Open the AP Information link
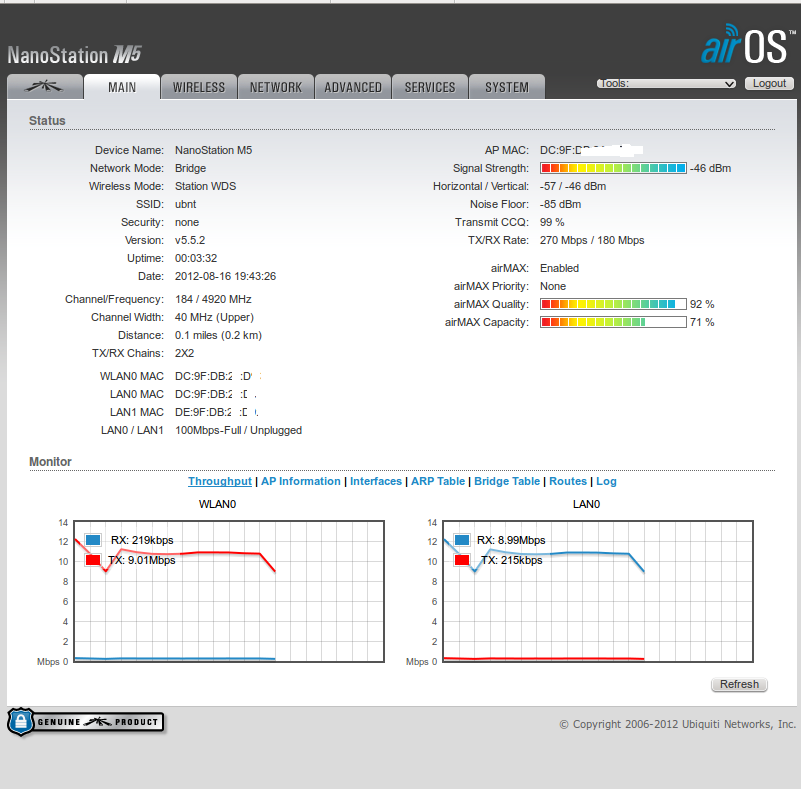This screenshot has width=801, height=789. pos(300,481)
